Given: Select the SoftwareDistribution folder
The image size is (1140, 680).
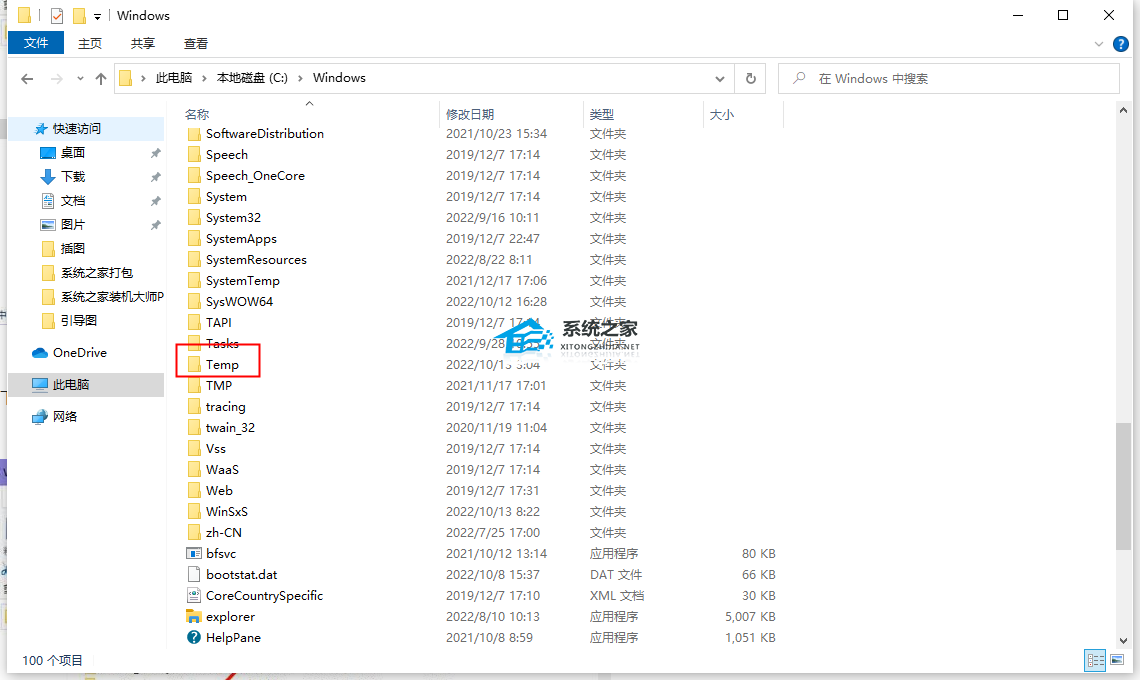Looking at the screenshot, I should pyautogui.click(x=265, y=134).
